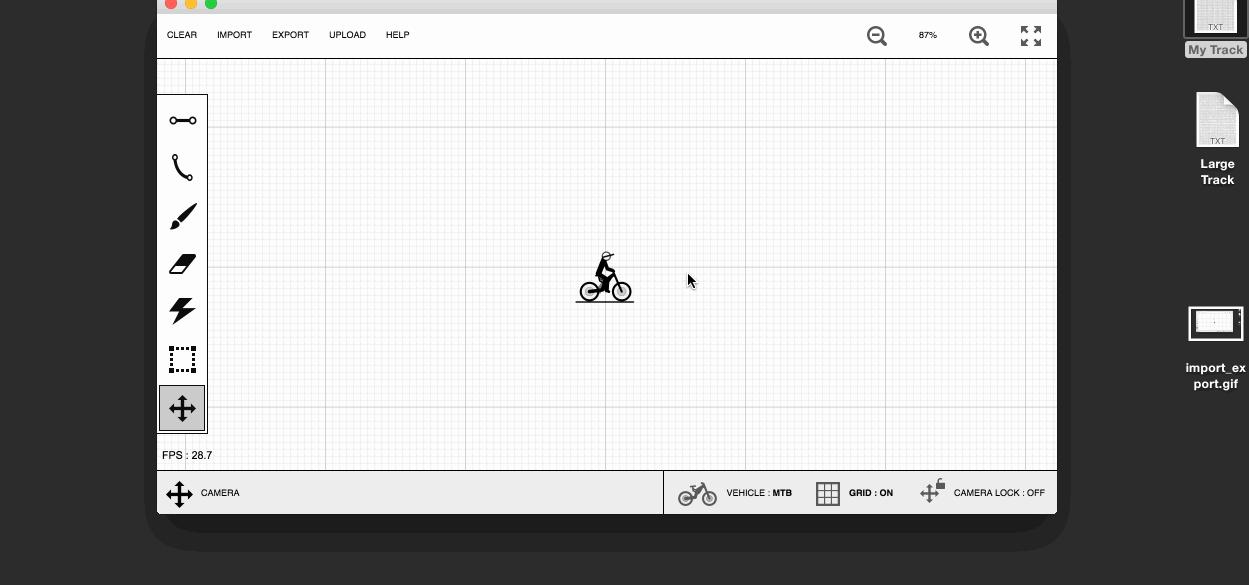Screen dimensions: 1249x585
Task: Zoom in with the plus magnifier
Action: click(x=979, y=36)
